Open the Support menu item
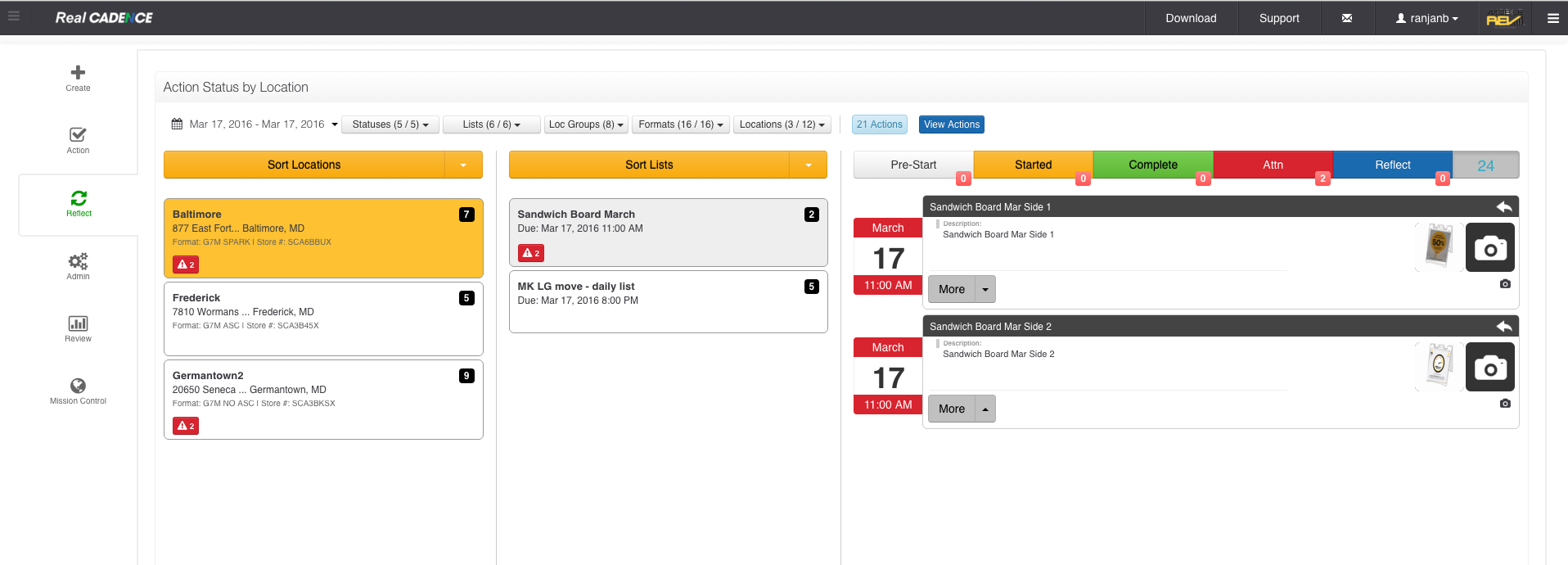Screen dimensions: 1568x565 [x=1279, y=18]
